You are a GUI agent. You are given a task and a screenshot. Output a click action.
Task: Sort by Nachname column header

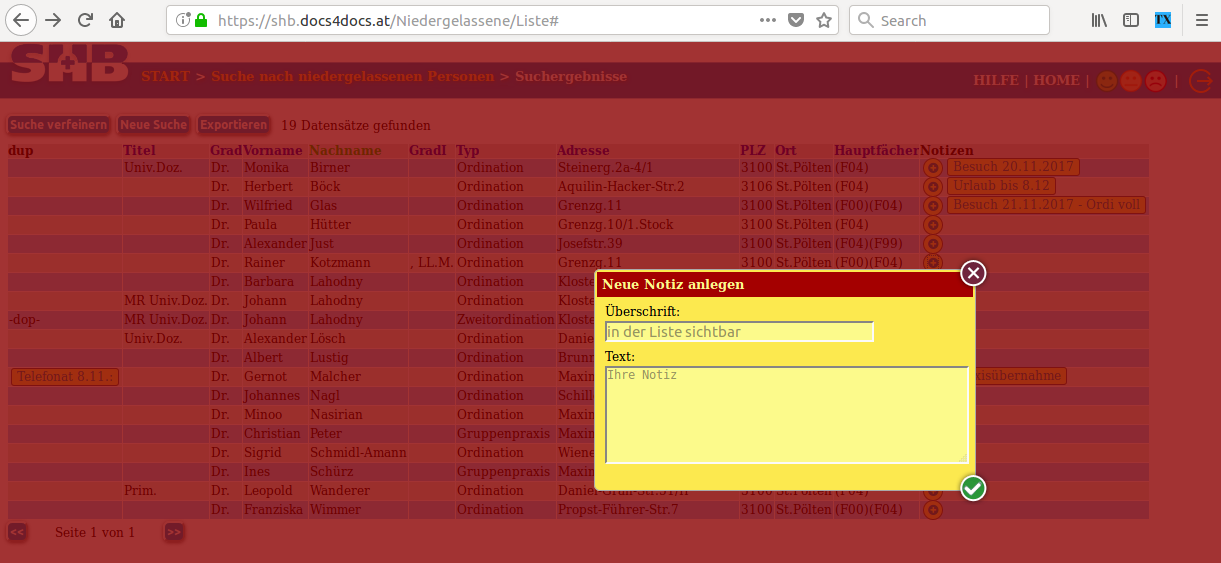point(345,151)
